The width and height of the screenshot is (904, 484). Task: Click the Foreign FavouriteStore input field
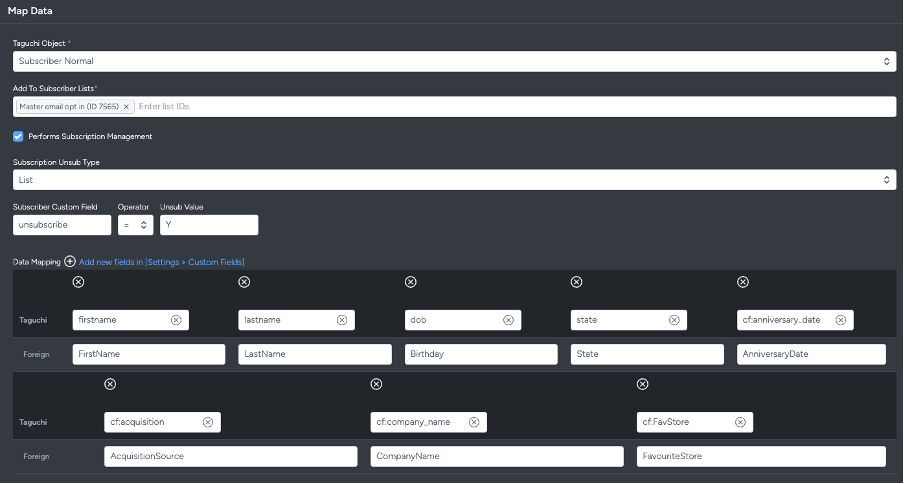(760, 456)
